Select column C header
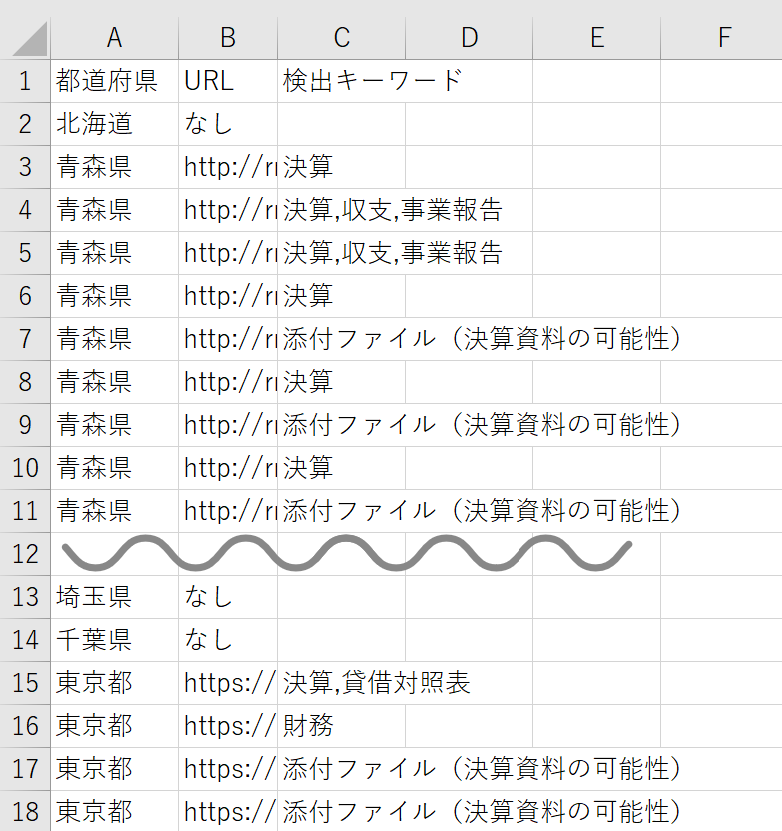The height and width of the screenshot is (831, 782). 341,38
